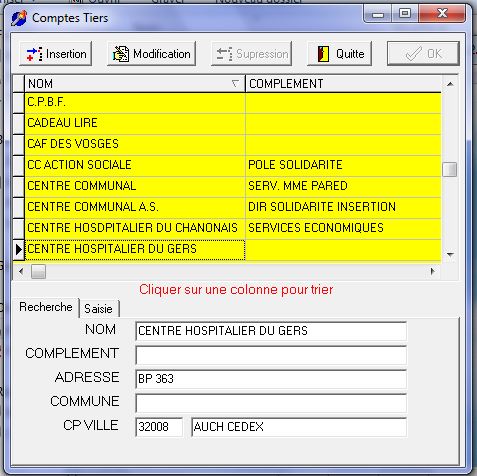Click the Quitte button
This screenshot has height=476, width=477.
point(339,54)
